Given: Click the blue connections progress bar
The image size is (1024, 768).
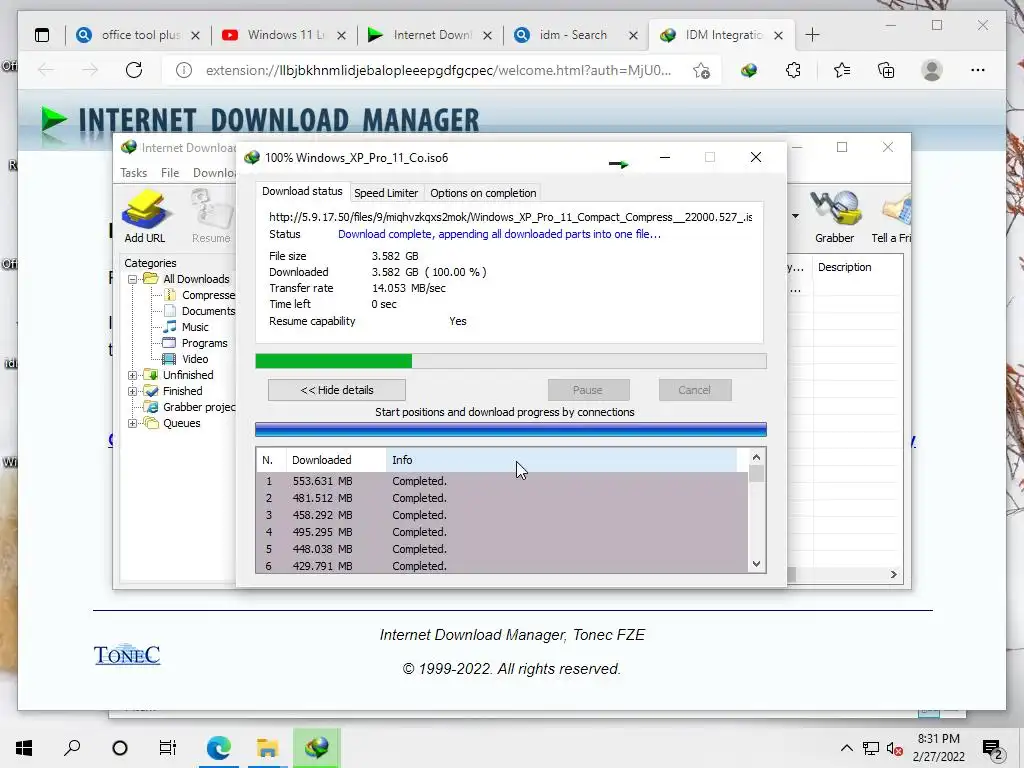Looking at the screenshot, I should (511, 430).
